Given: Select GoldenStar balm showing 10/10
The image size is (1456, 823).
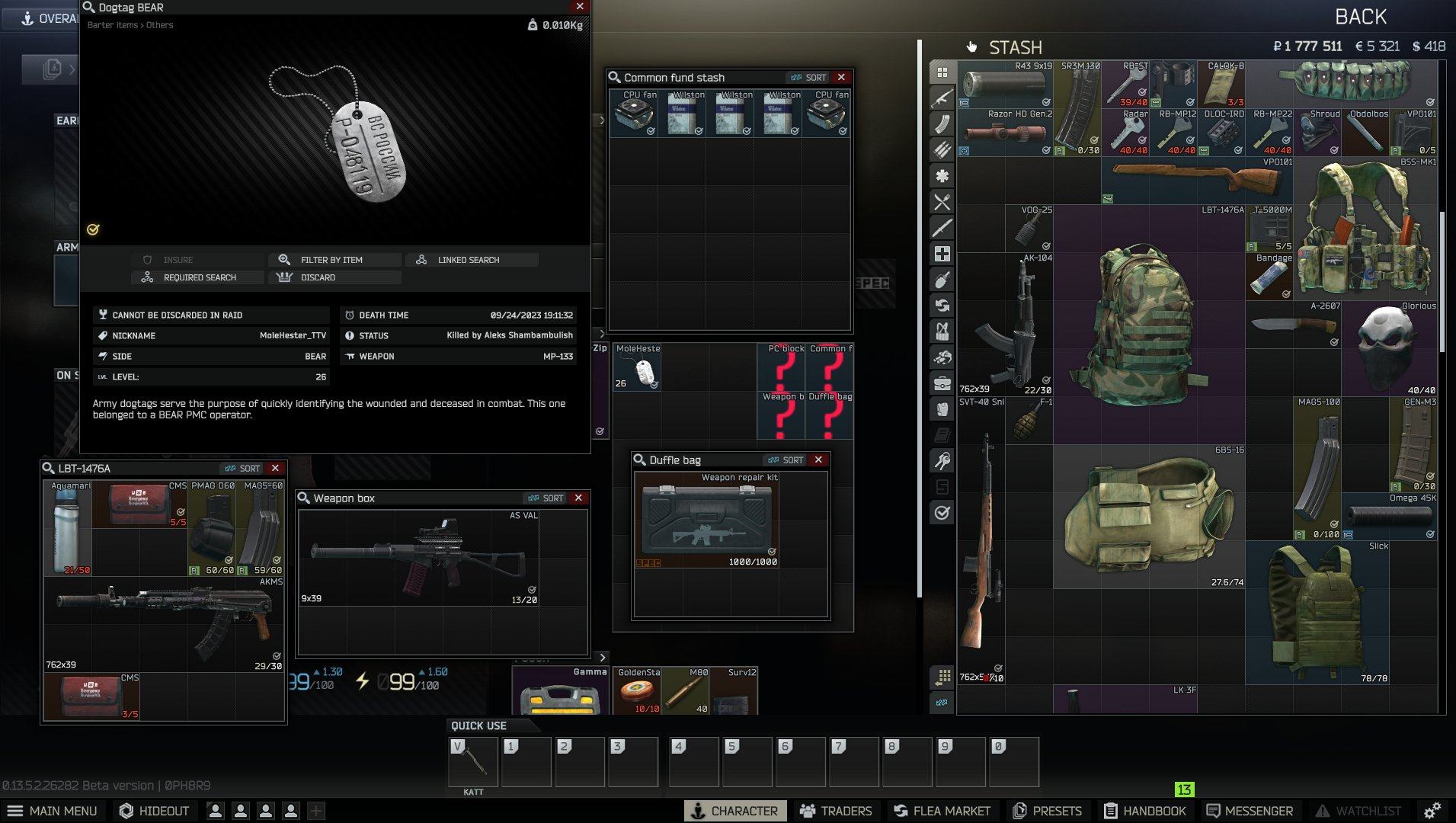Looking at the screenshot, I should 637,690.
